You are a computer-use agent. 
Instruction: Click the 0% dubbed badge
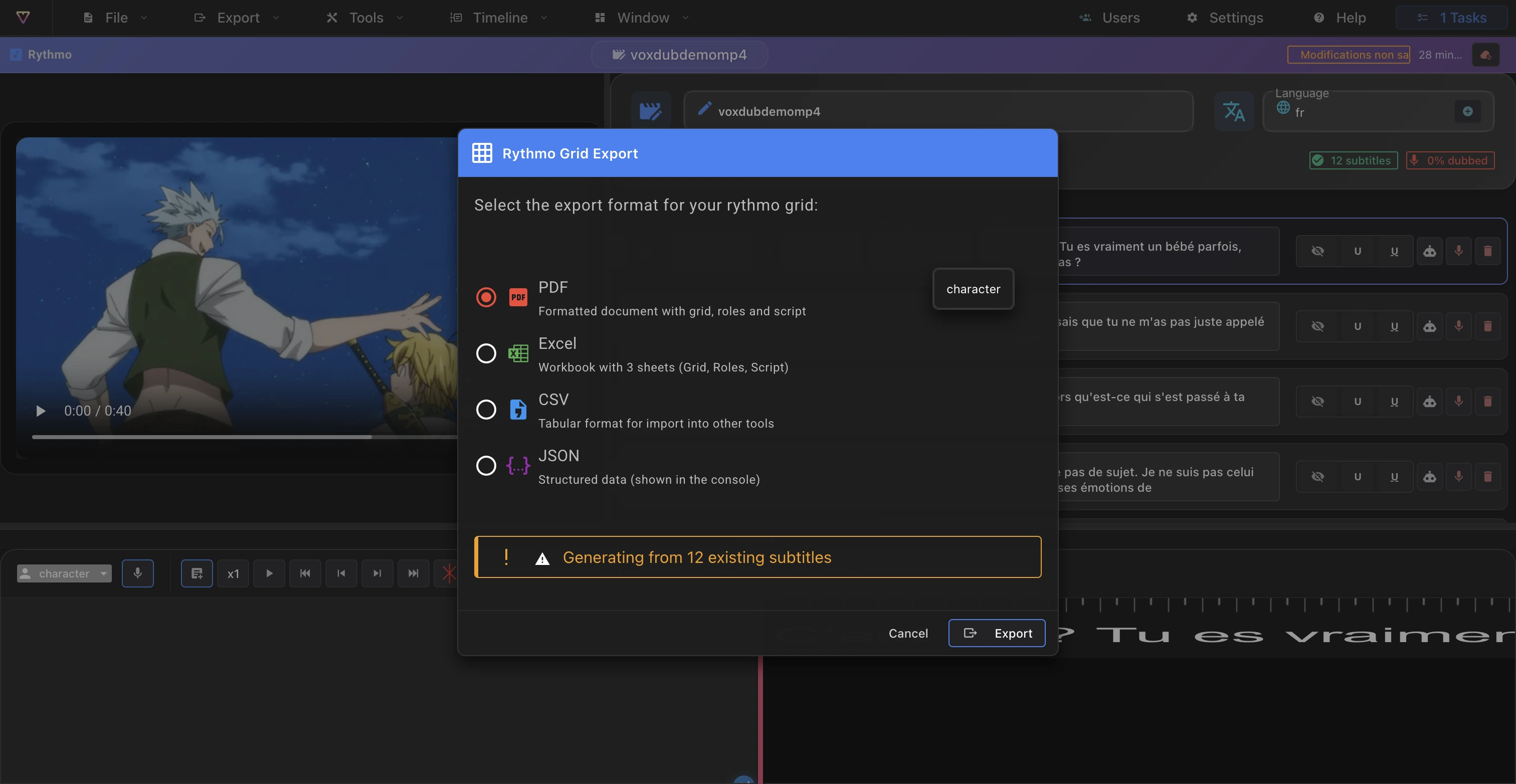pos(1450,161)
